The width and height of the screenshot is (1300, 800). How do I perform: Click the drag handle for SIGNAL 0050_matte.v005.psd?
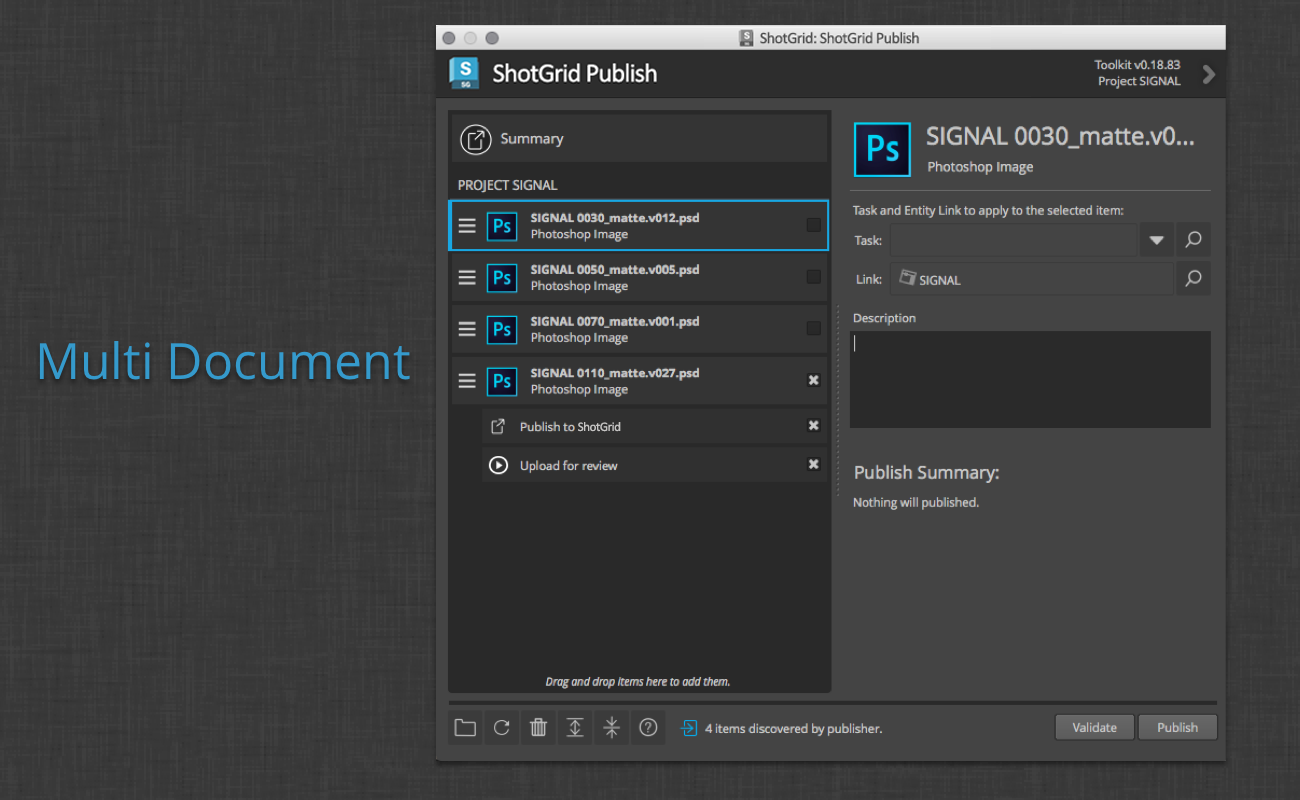(467, 277)
